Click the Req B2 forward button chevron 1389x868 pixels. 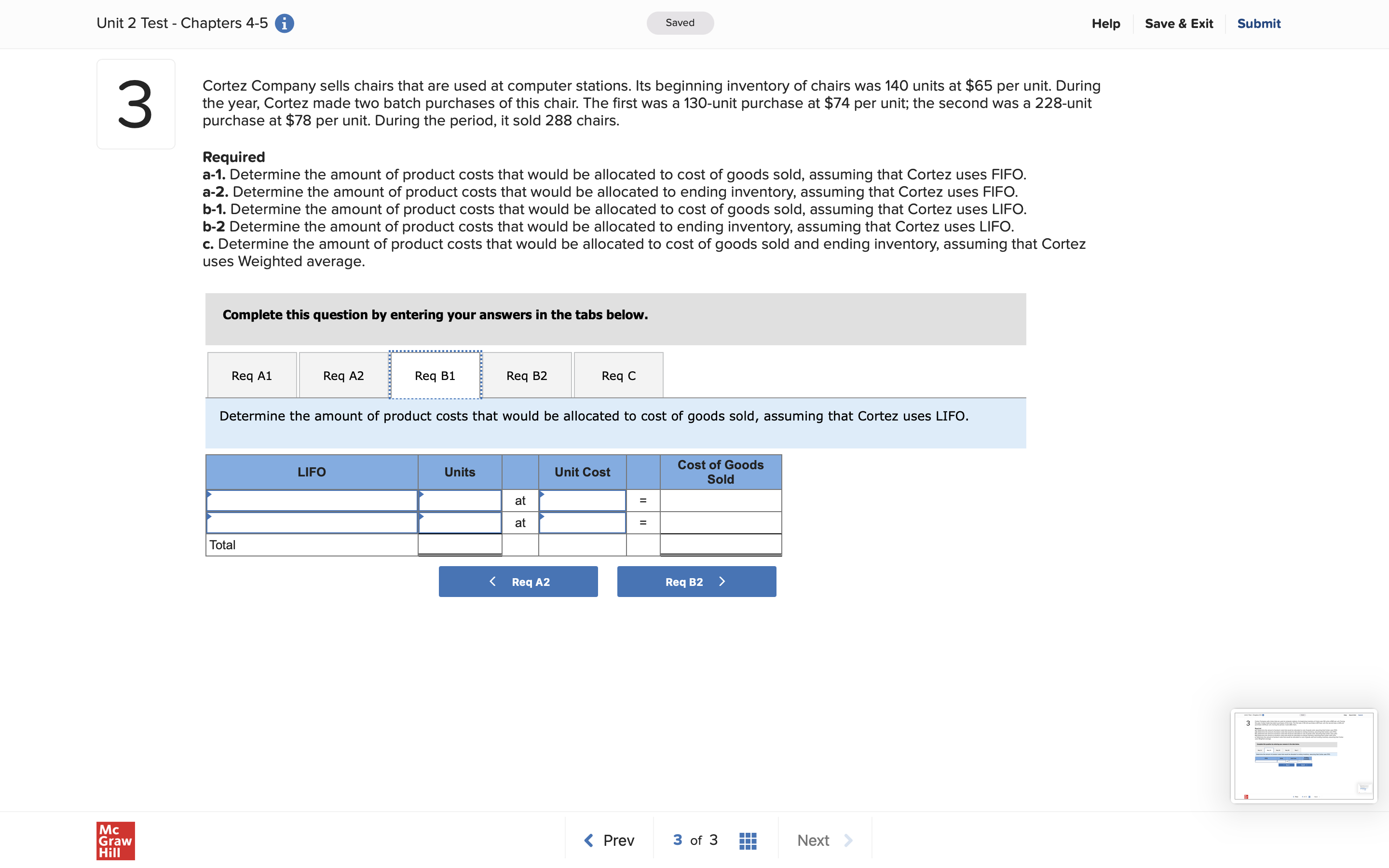coord(722,582)
